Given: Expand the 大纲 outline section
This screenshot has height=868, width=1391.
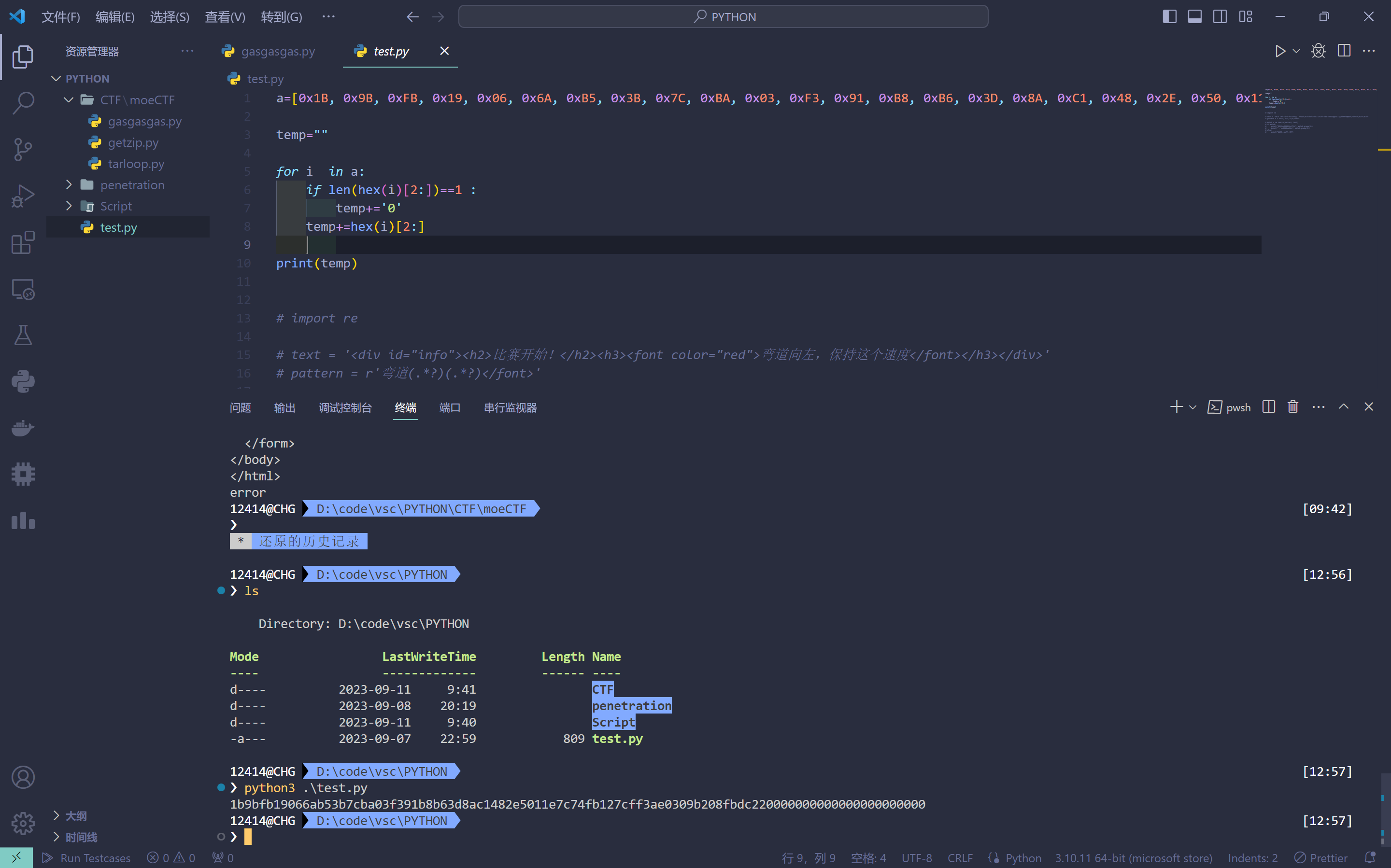Looking at the screenshot, I should point(75,816).
